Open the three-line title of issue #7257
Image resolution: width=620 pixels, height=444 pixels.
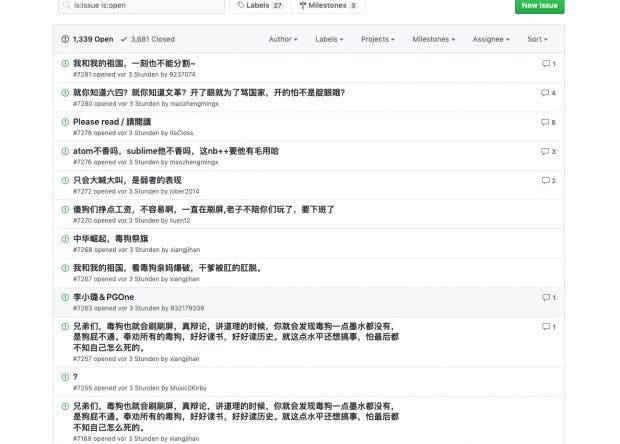[236, 337]
